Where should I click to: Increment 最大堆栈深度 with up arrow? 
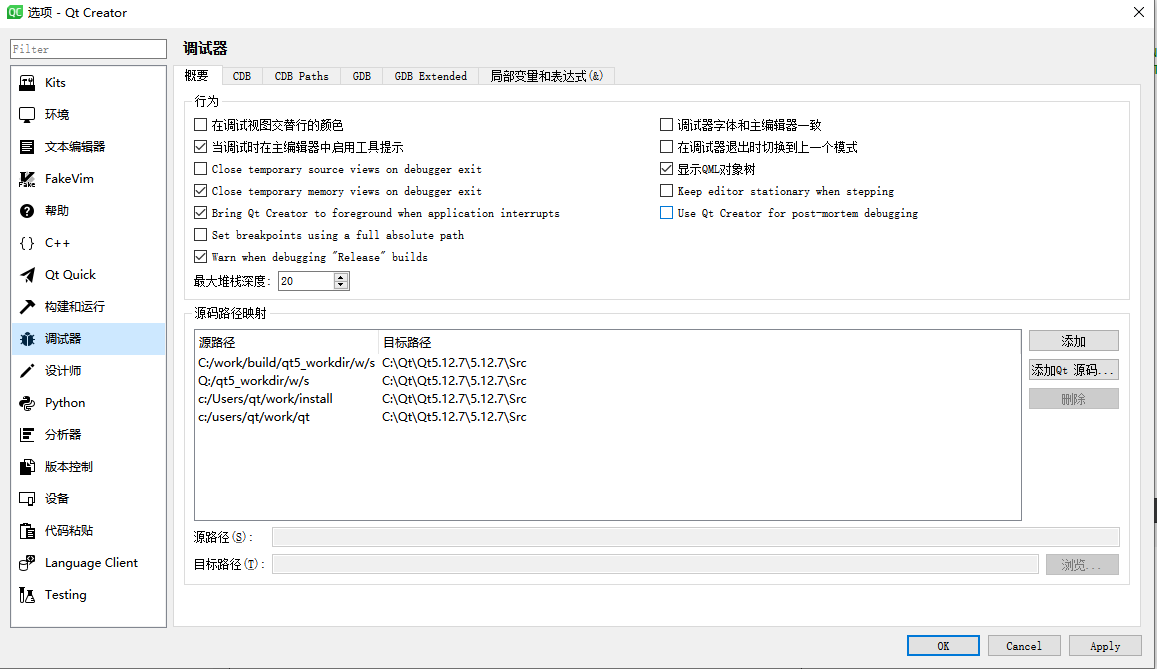pos(340,278)
